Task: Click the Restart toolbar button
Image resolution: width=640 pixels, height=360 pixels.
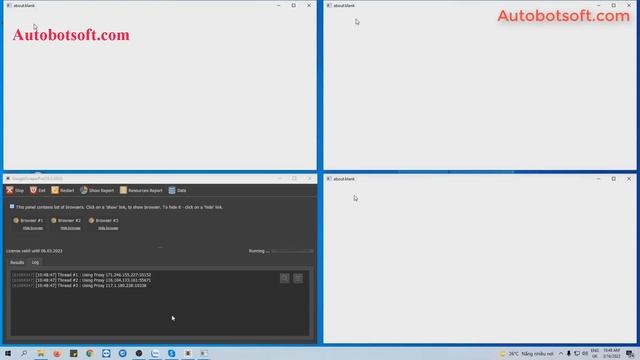Action: [63, 190]
